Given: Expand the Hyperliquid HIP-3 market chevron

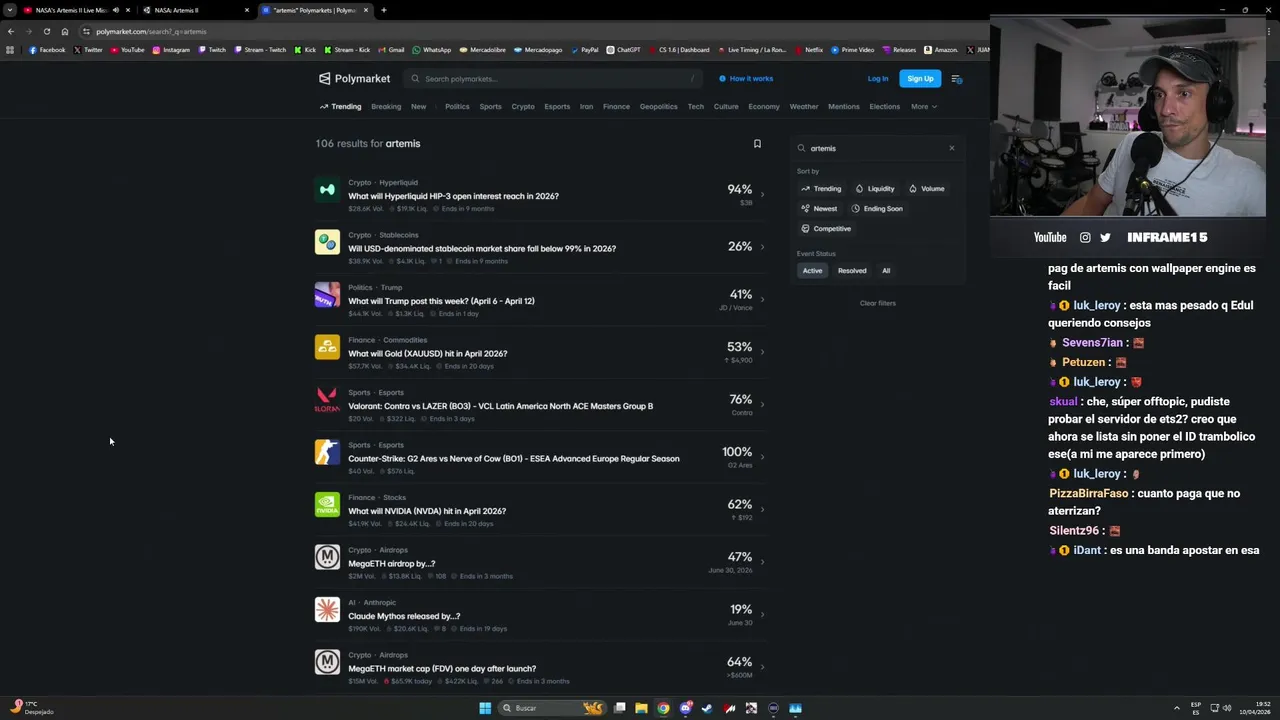Looking at the screenshot, I should point(762,194).
